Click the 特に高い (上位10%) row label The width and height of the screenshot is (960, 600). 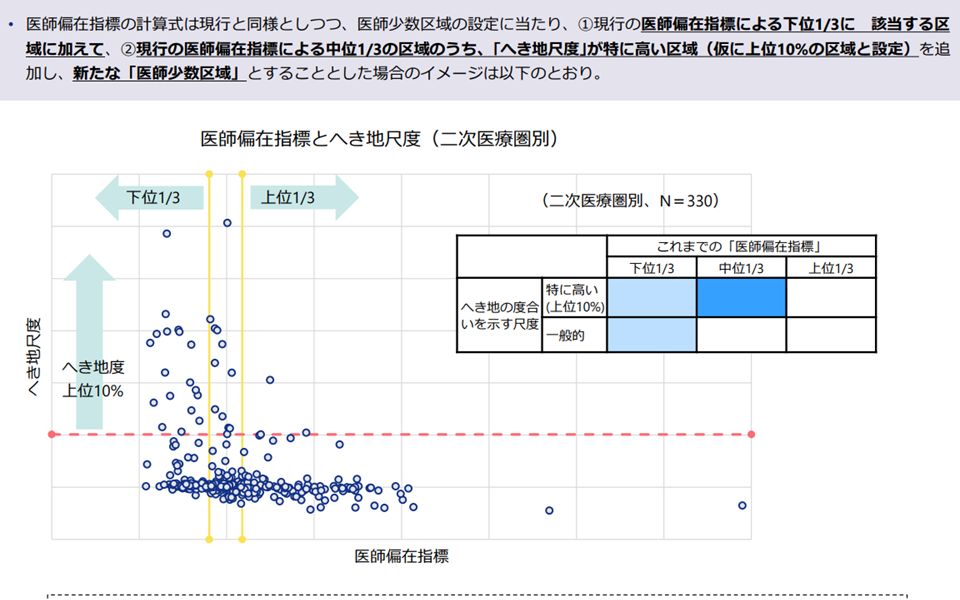pos(574,298)
